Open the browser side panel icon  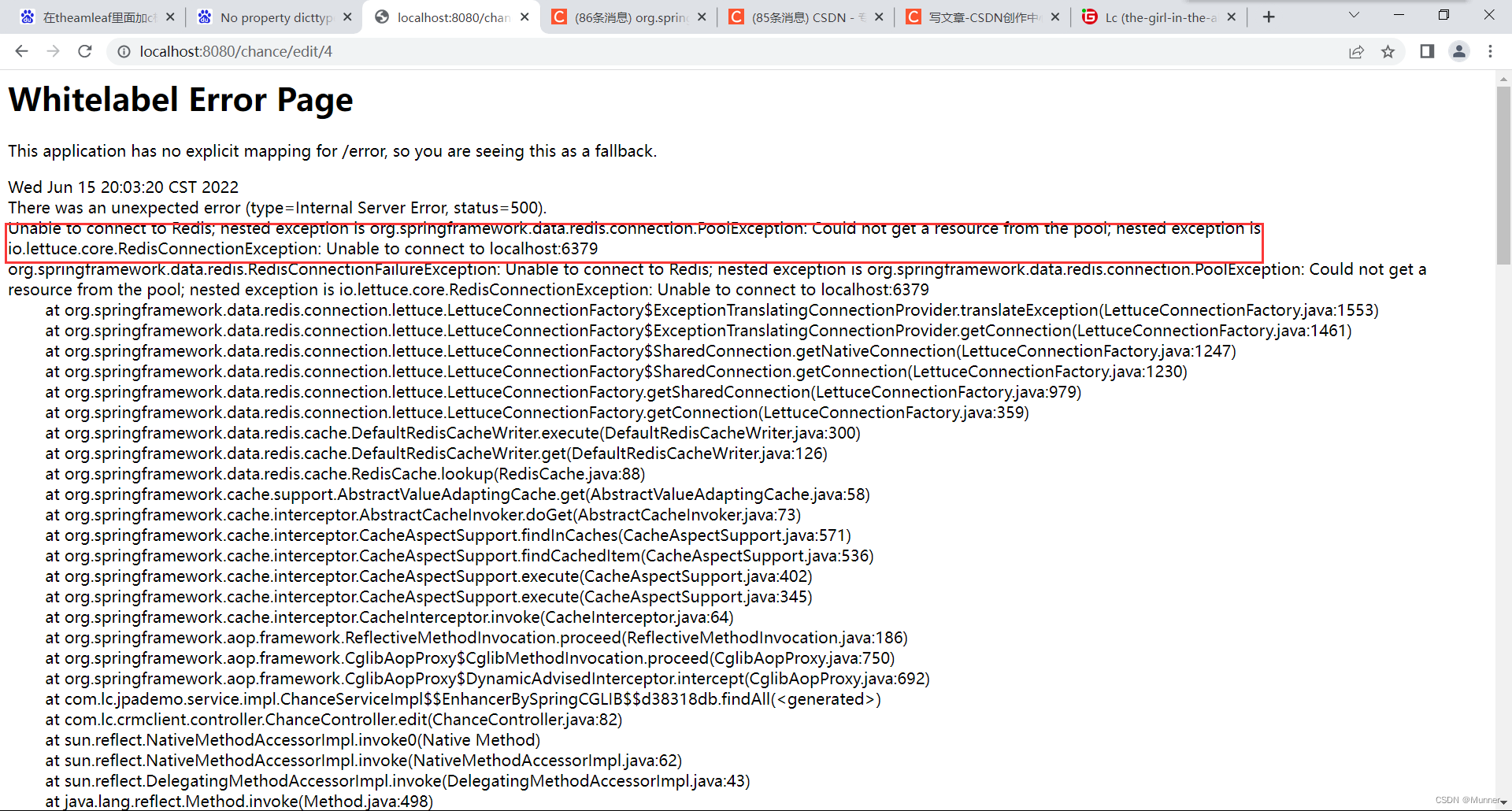1426,51
